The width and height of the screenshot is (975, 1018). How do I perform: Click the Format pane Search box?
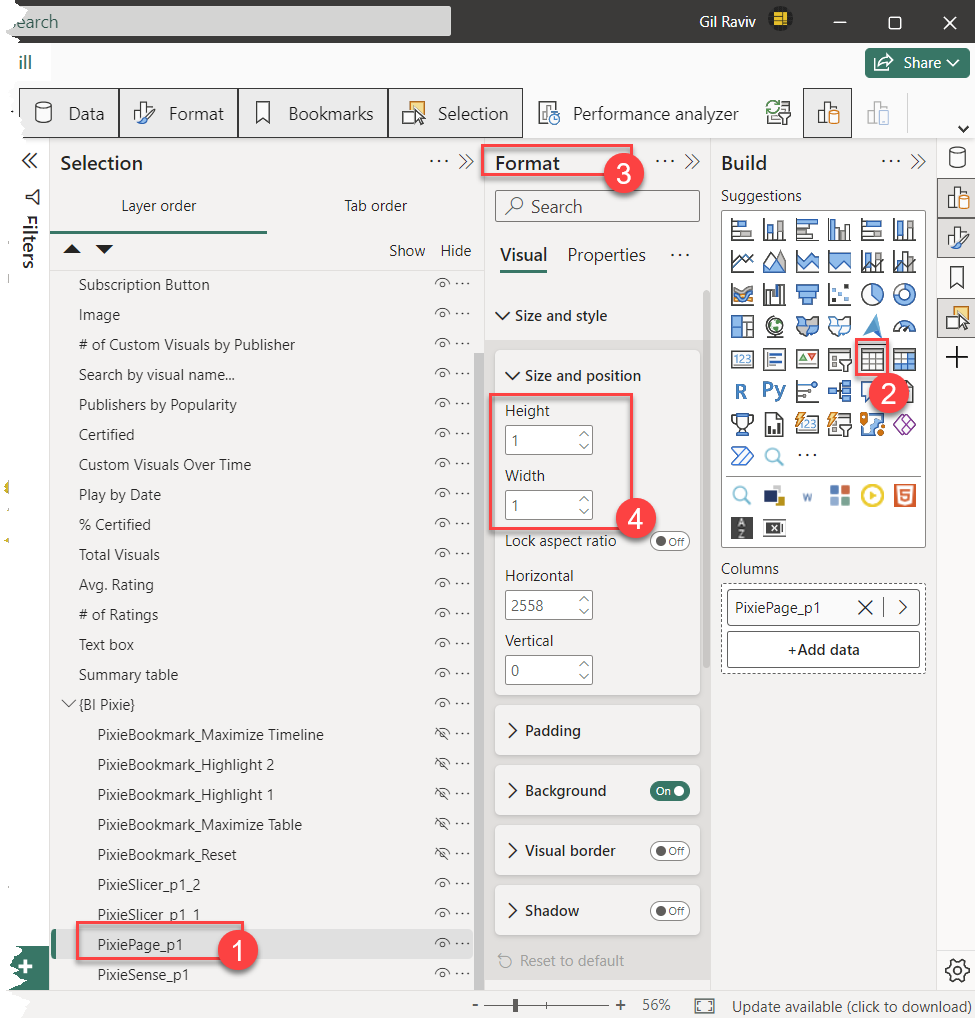click(597, 207)
